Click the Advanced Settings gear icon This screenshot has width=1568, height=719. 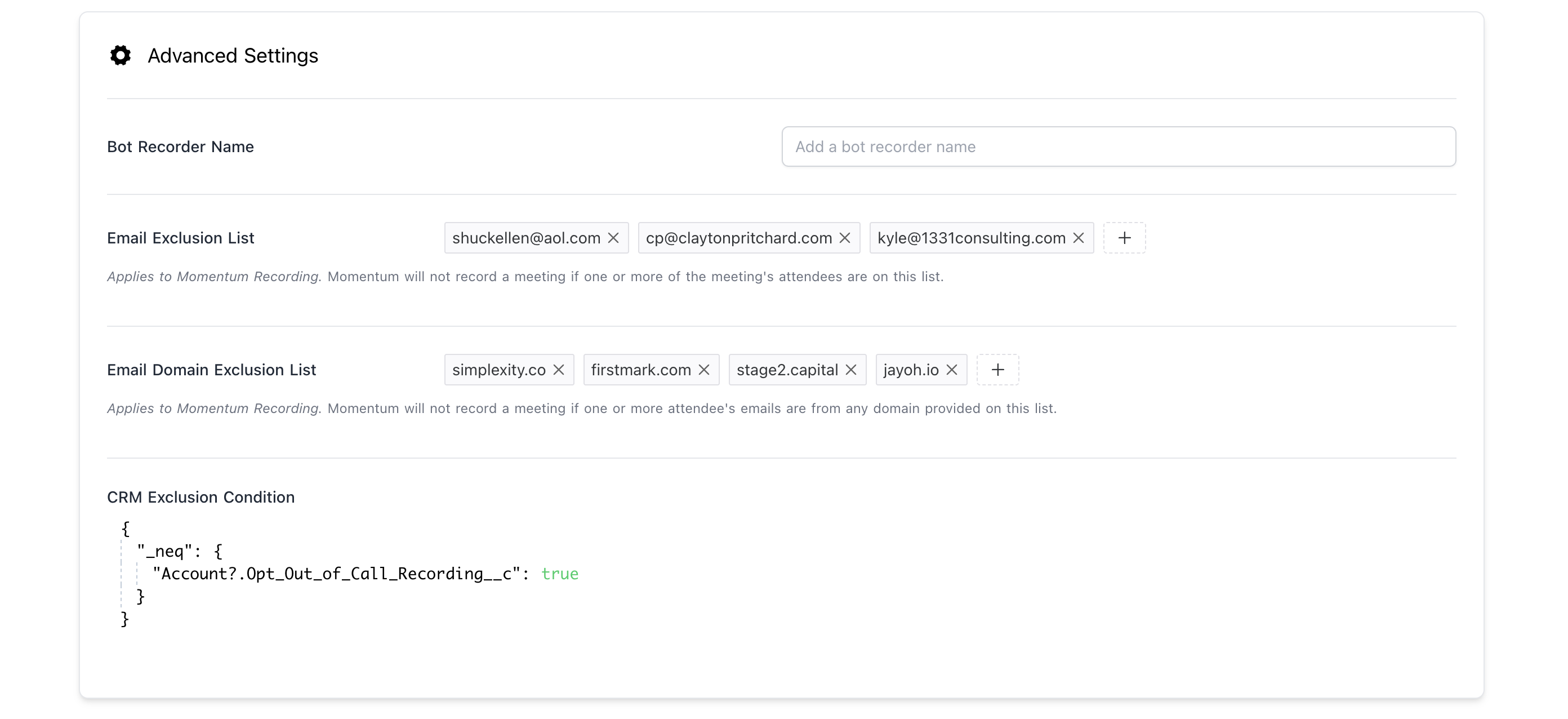click(x=121, y=55)
